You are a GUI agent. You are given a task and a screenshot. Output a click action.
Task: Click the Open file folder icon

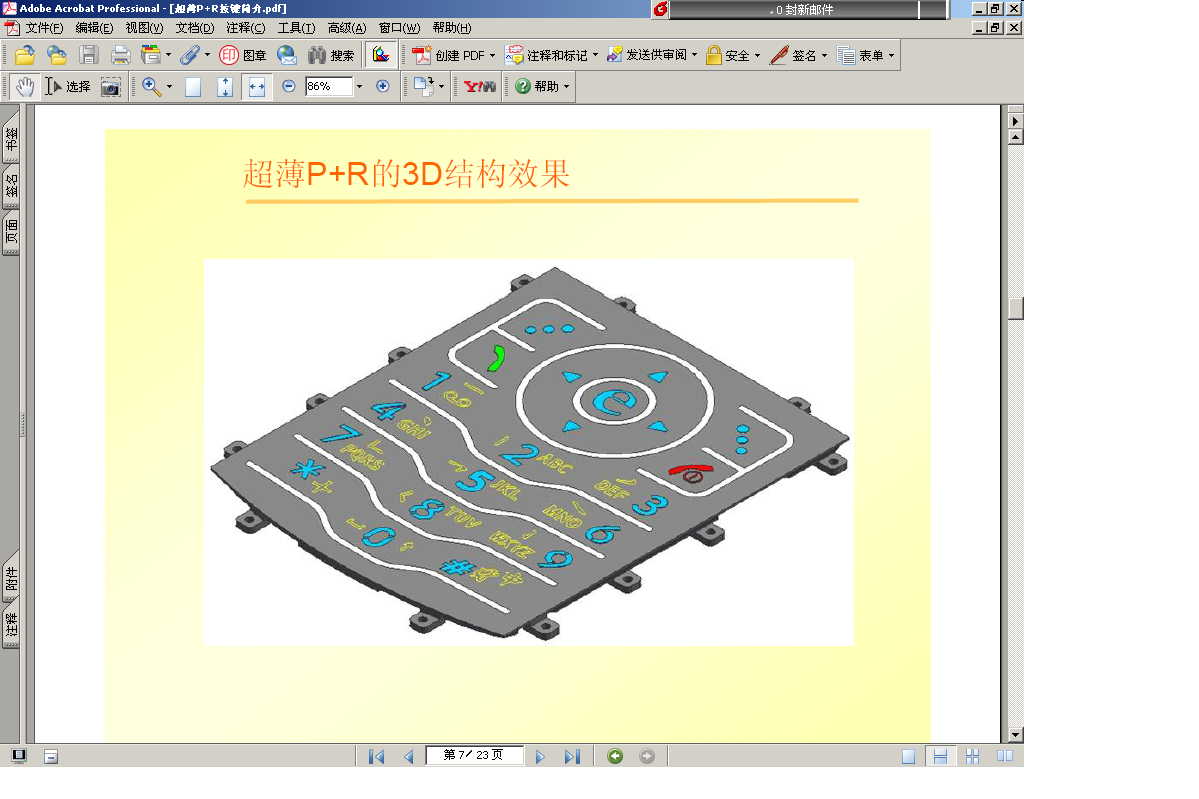(24, 55)
